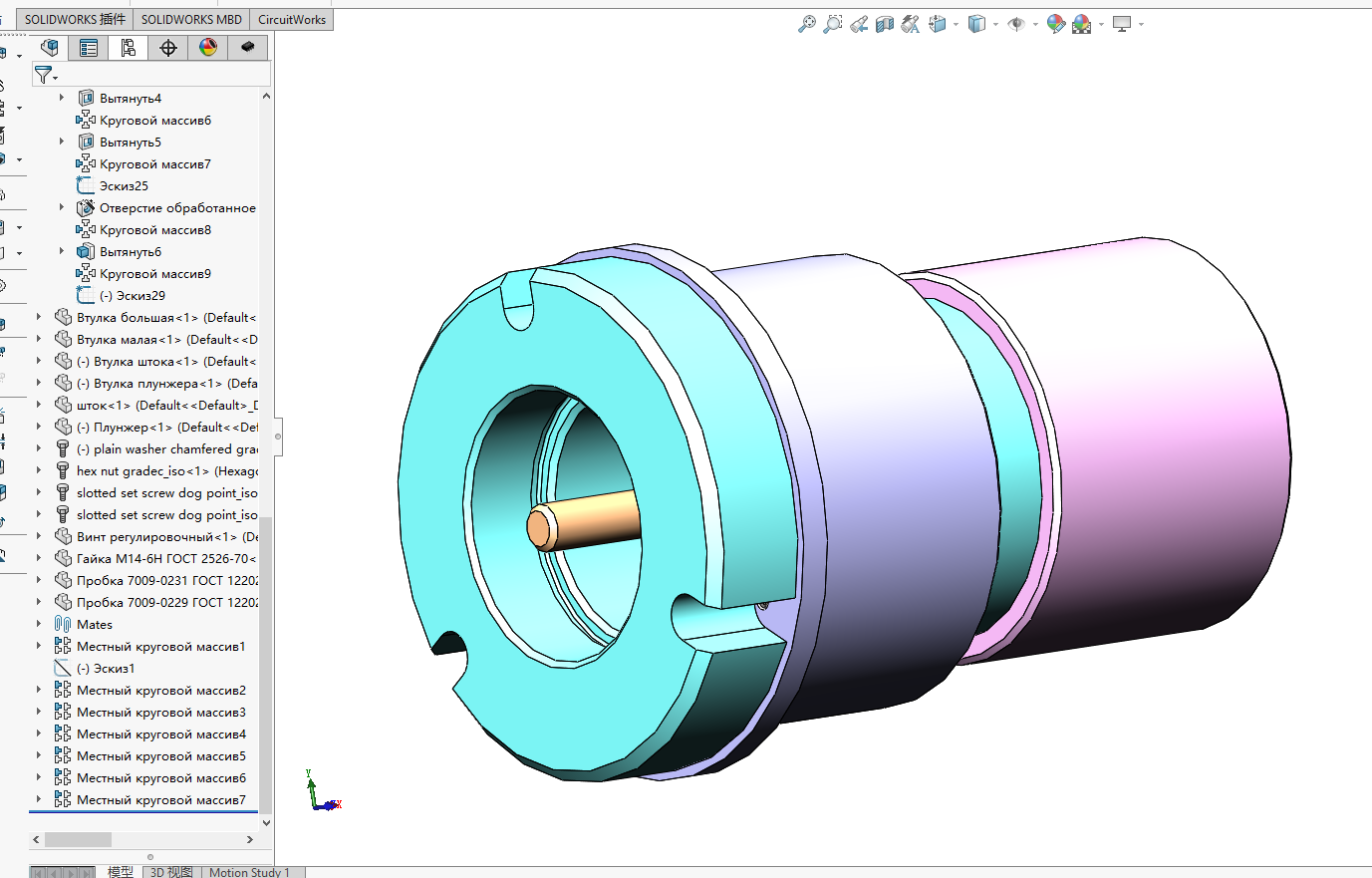The height and width of the screenshot is (878, 1372).
Task: Open the Hide/Show Items eye dropdown
Action: point(1035,25)
